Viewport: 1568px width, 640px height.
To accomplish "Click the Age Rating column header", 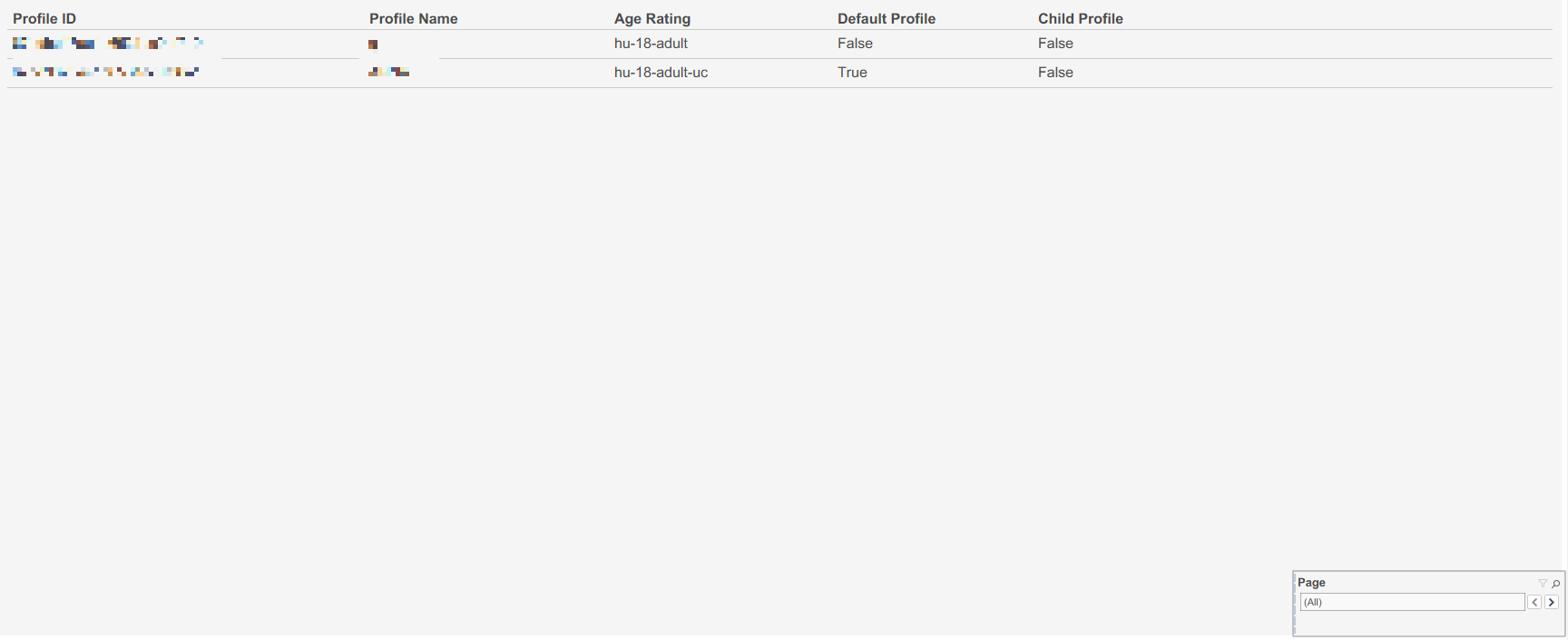I will pos(652,18).
